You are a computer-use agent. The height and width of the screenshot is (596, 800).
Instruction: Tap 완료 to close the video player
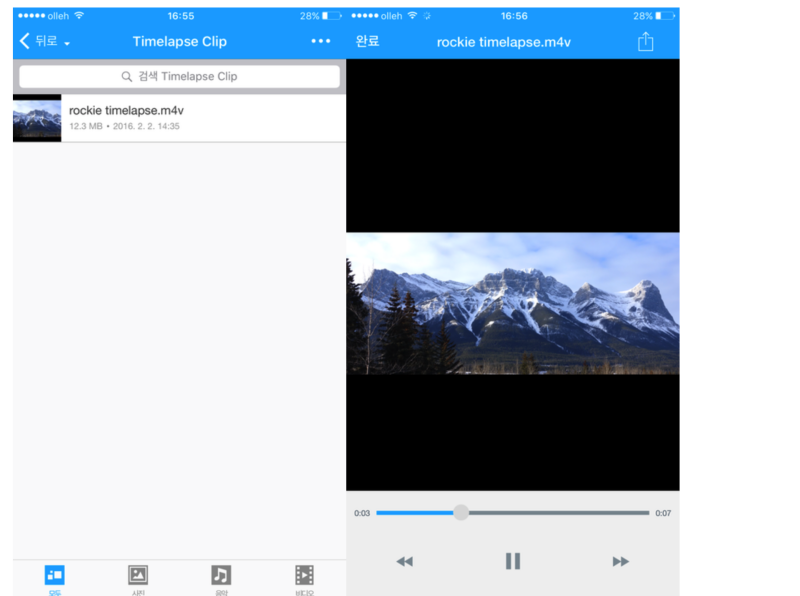tap(367, 41)
